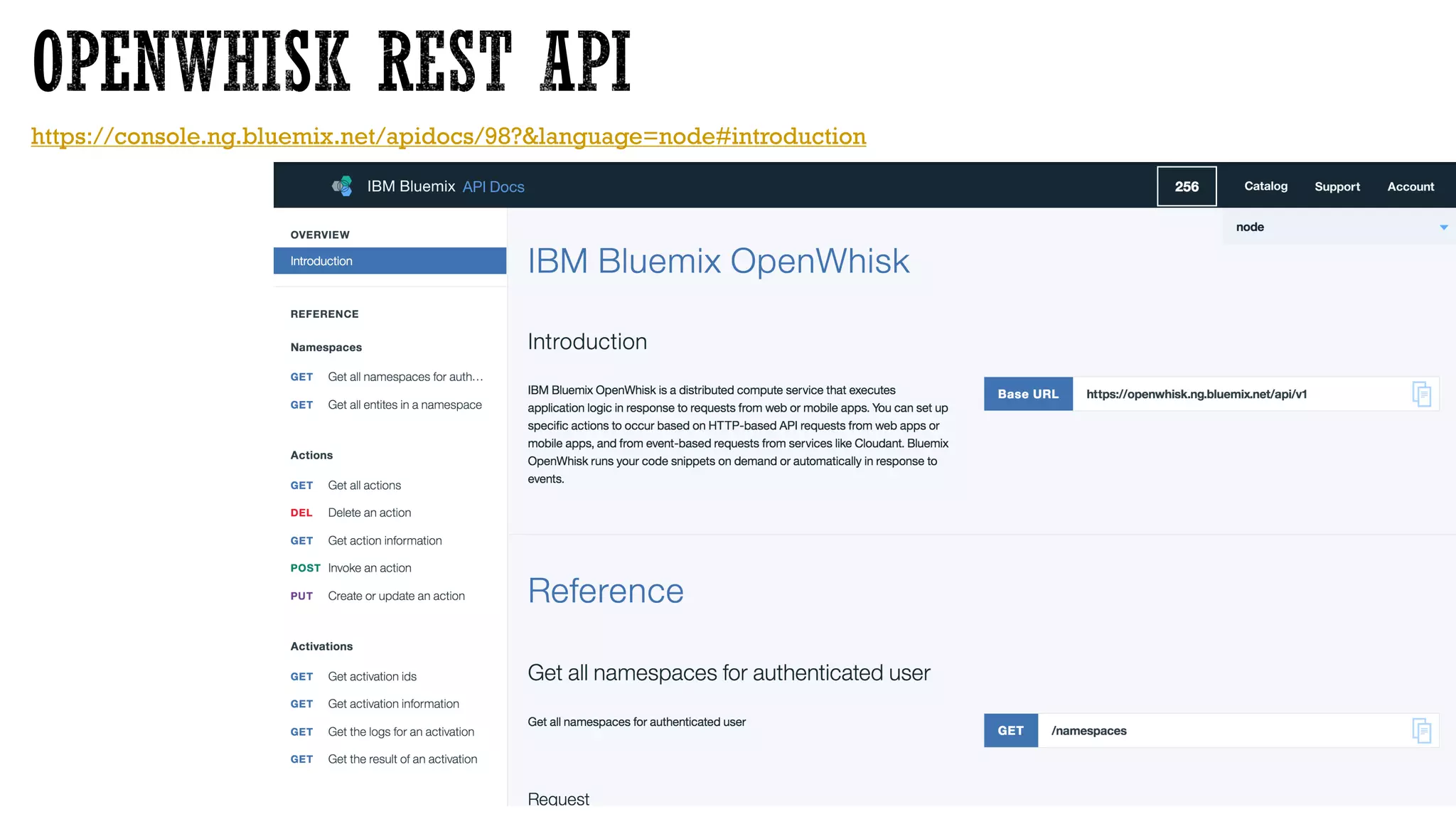
Task: Copy the Base URL with its copy icon
Action: (x=1421, y=394)
